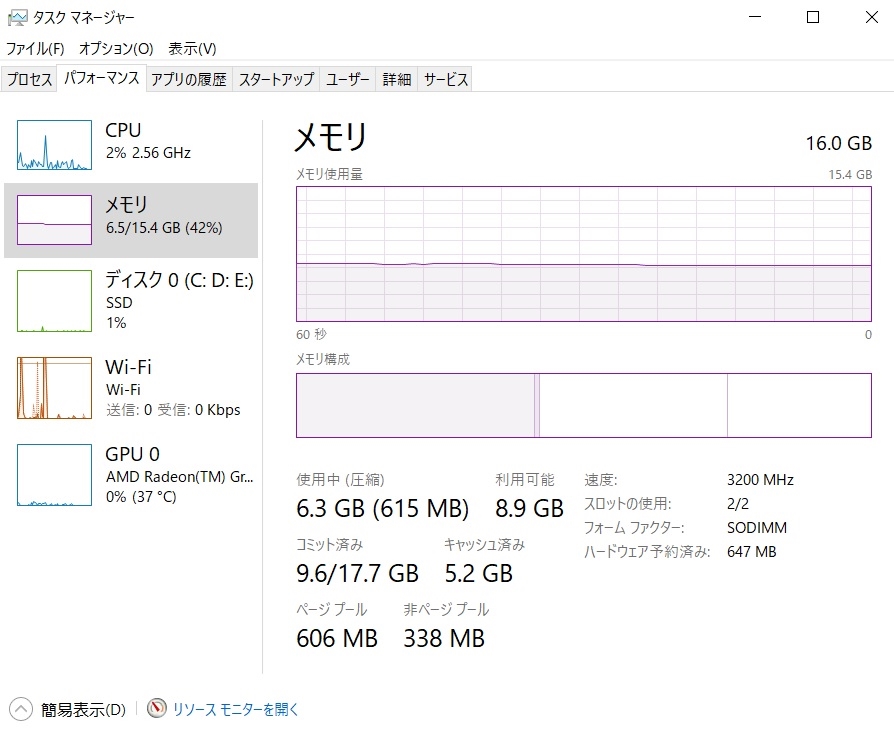Open the オプション(O) menu
The height and width of the screenshot is (735, 894).
pos(116,48)
